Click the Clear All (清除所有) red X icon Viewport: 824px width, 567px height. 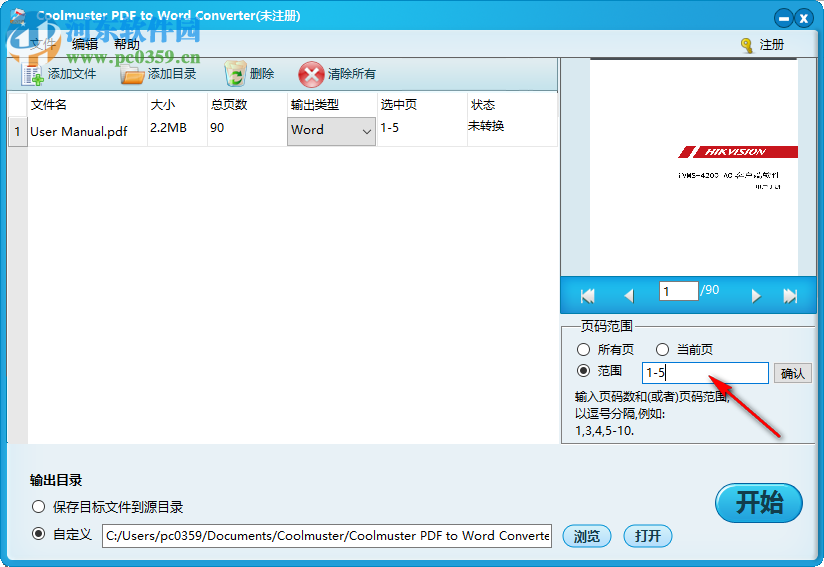(311, 75)
